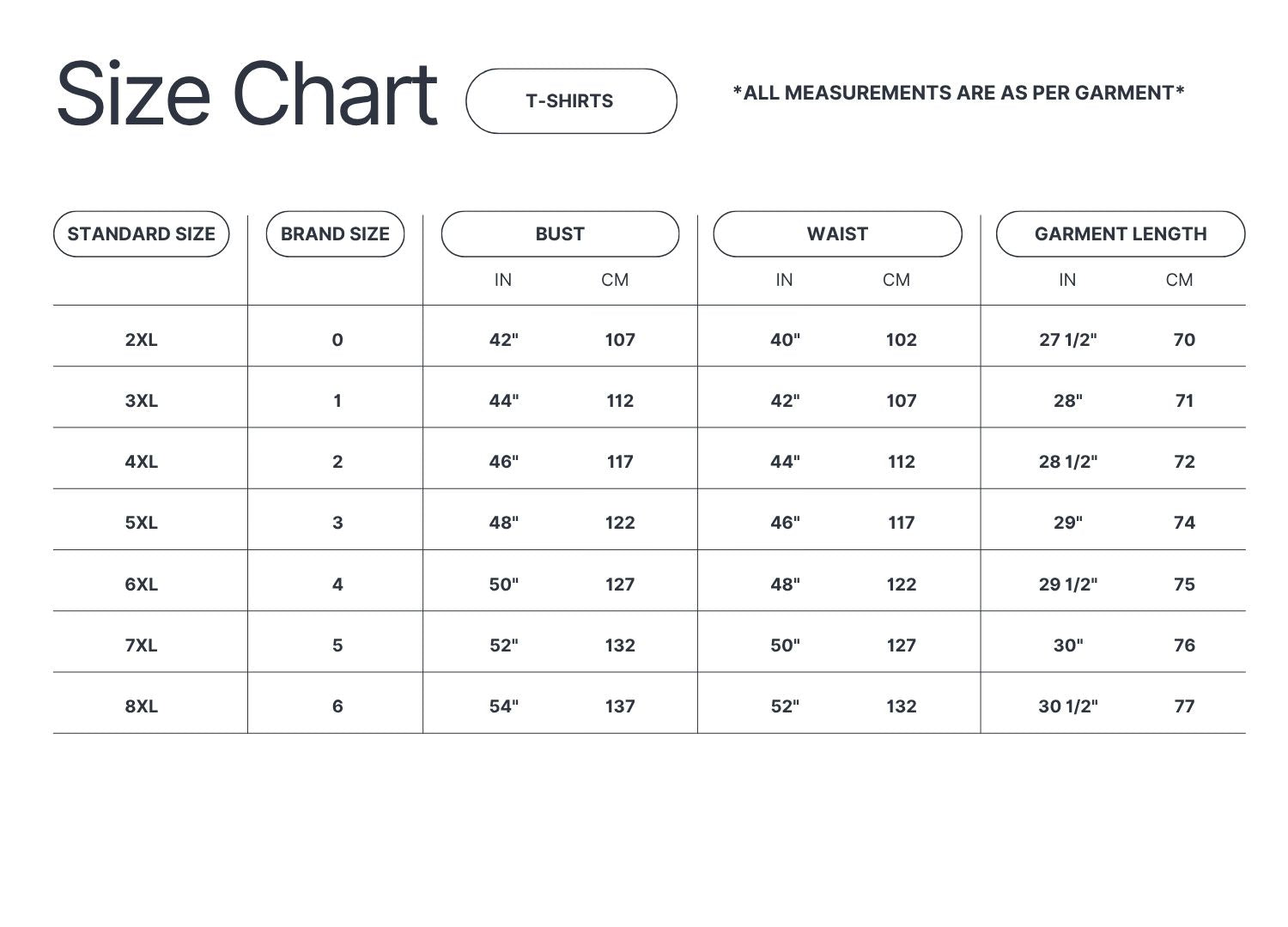Select the 54" bust measurement
Image resolution: width=1288 pixels, height=927 pixels.
(x=504, y=706)
